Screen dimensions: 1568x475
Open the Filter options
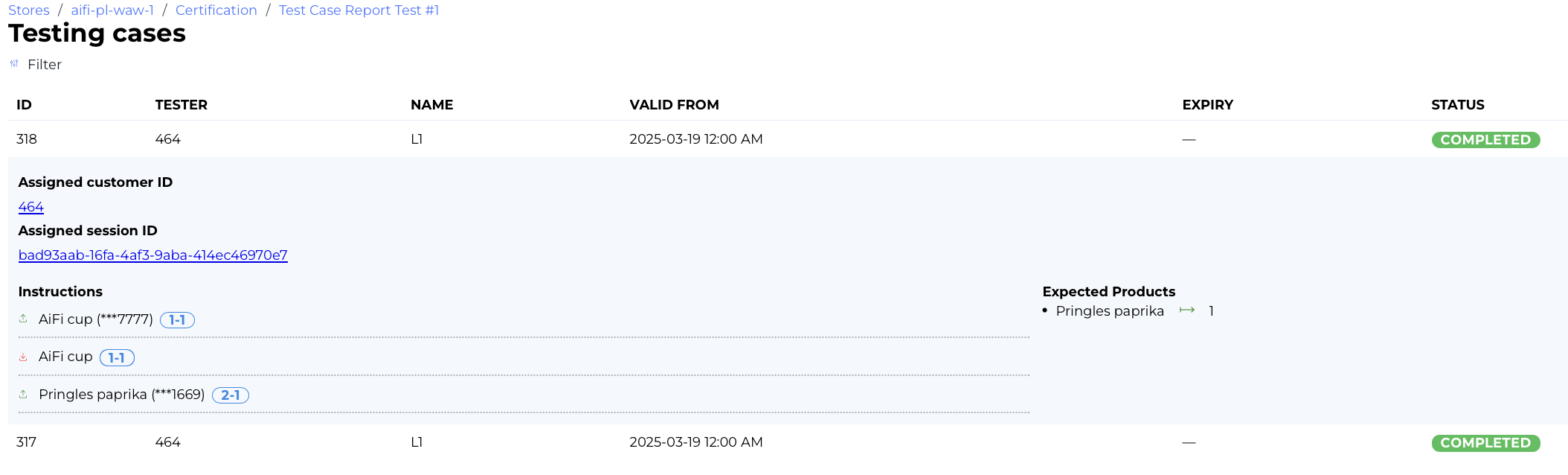[x=44, y=65]
